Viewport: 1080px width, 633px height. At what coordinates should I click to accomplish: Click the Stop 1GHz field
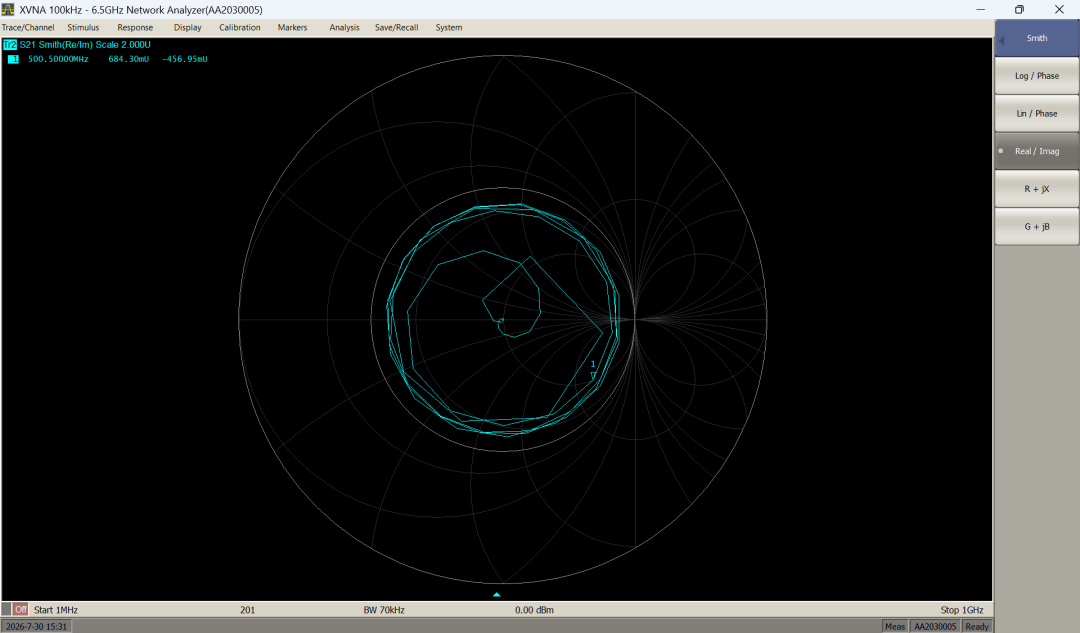point(962,610)
